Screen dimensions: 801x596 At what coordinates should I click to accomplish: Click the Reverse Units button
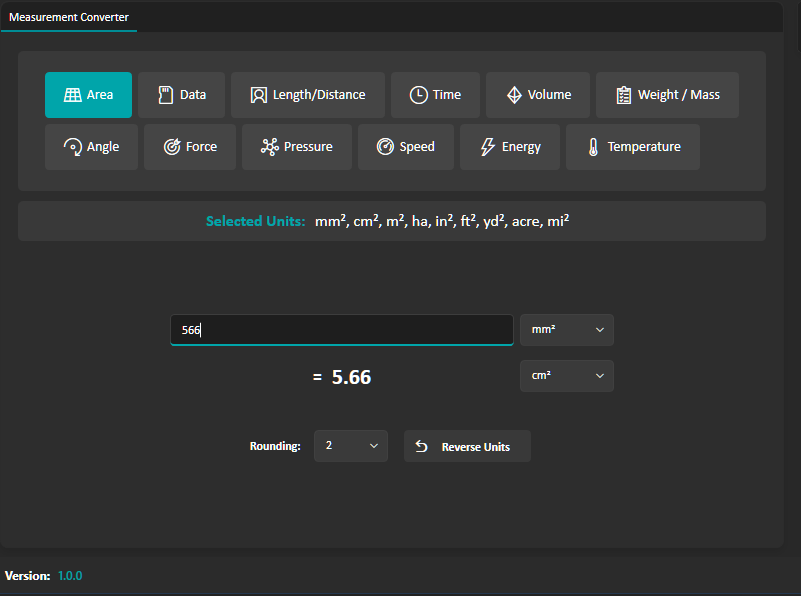[467, 446]
